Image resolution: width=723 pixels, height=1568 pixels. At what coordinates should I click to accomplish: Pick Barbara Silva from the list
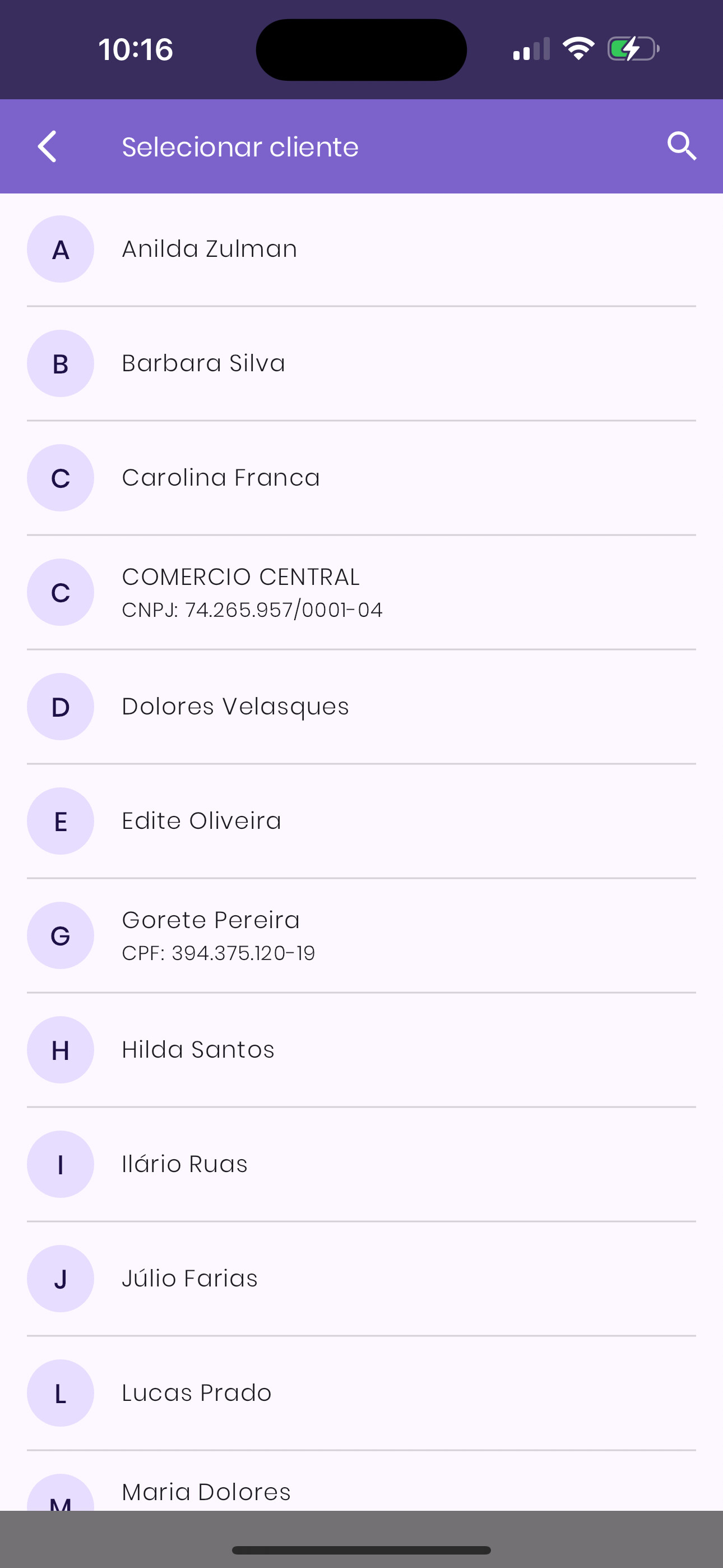point(203,363)
